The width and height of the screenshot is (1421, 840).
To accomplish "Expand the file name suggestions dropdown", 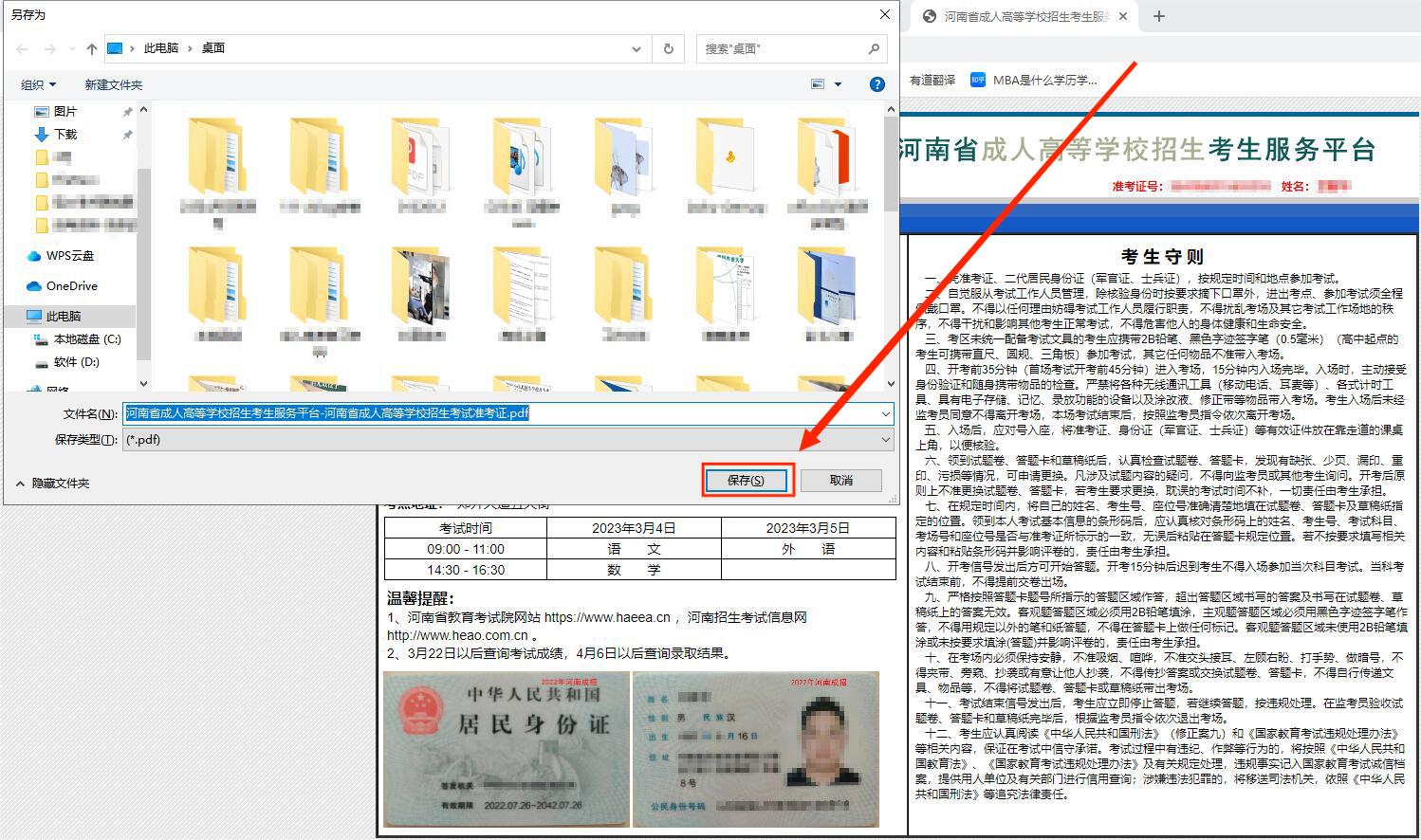I will pyautogui.click(x=885, y=414).
